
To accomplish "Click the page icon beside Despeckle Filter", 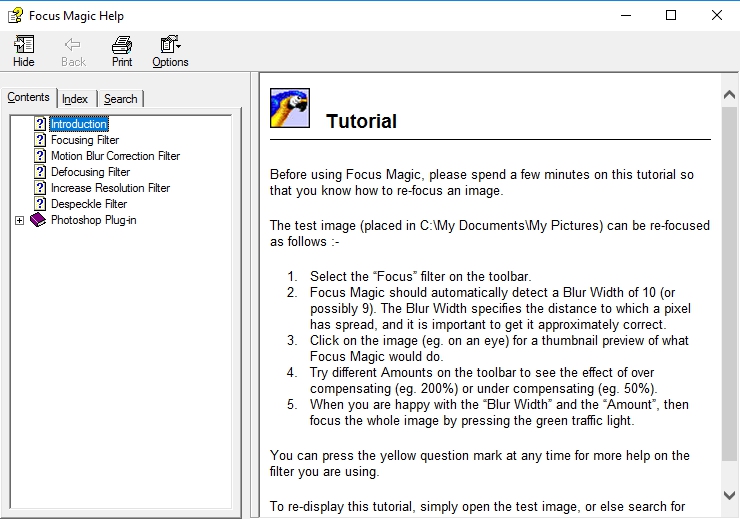I will 40,204.
